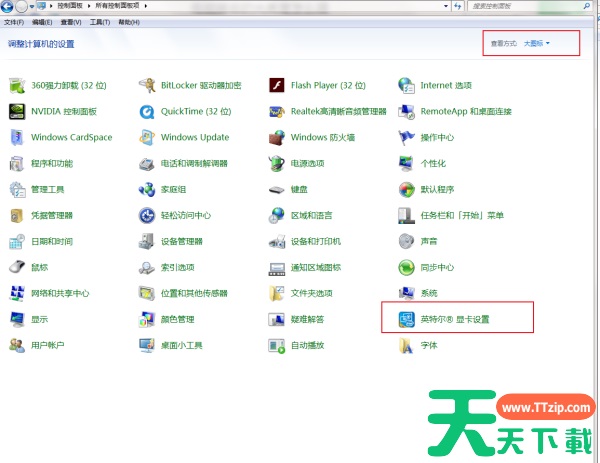Open the 工具(T) menu
The image size is (600, 463).
(x=100, y=21)
